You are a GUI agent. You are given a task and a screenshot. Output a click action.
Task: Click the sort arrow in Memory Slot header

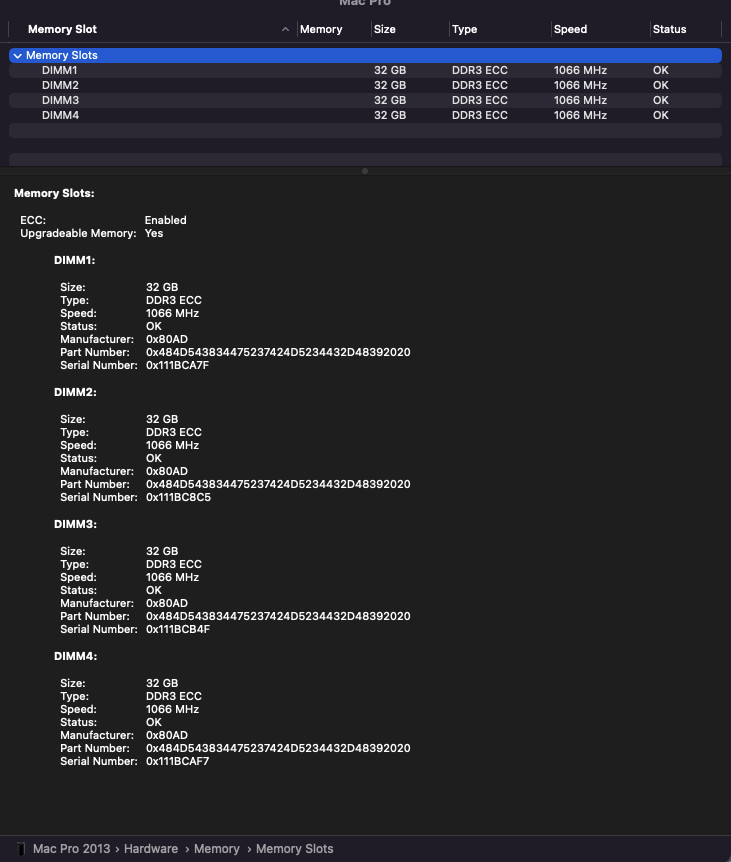coord(286,30)
